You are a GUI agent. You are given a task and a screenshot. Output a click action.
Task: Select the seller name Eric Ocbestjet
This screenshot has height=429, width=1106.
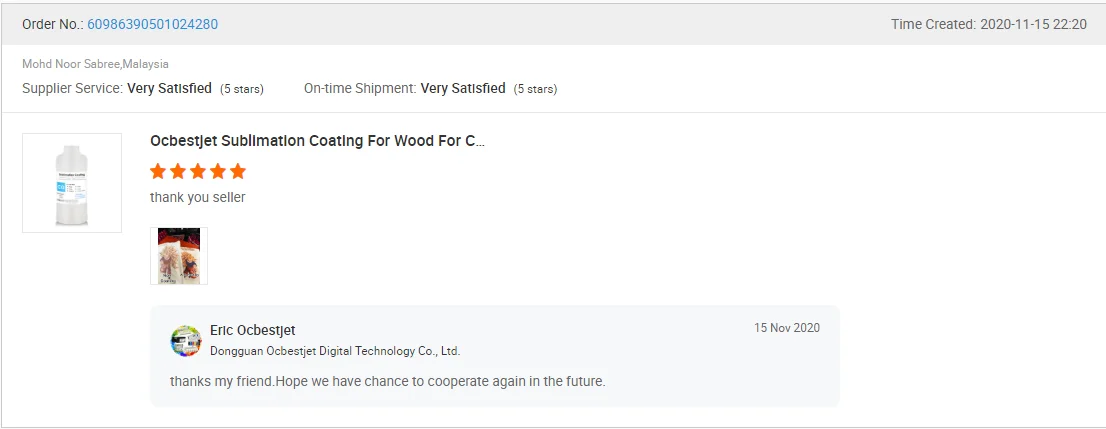tap(252, 331)
